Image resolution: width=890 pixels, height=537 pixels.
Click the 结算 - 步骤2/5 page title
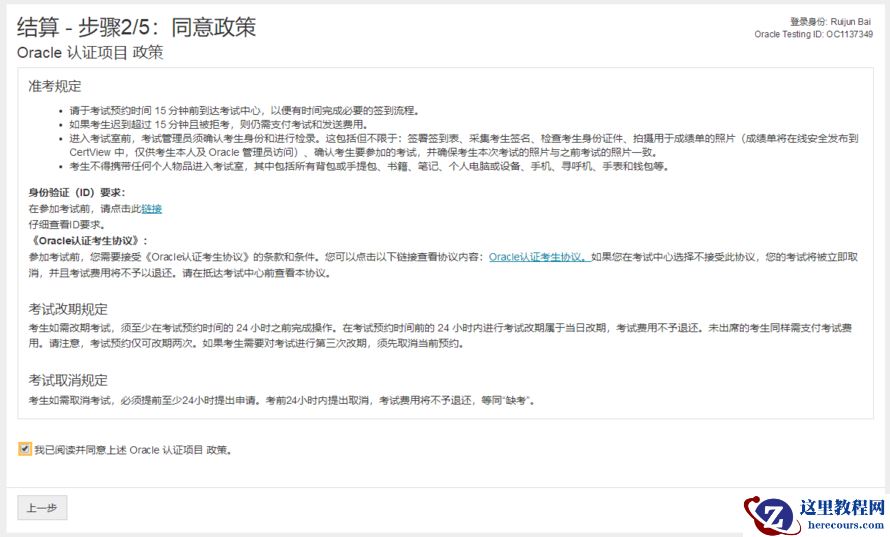pyautogui.click(x=136, y=27)
